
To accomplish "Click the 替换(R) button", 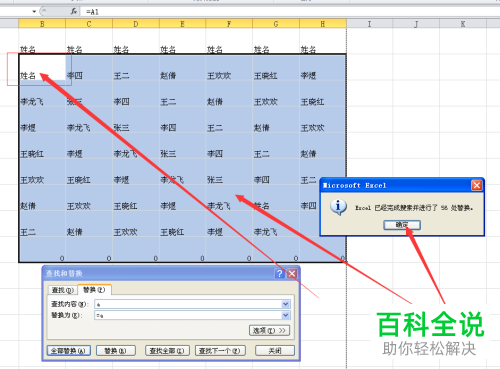I will point(115,351).
